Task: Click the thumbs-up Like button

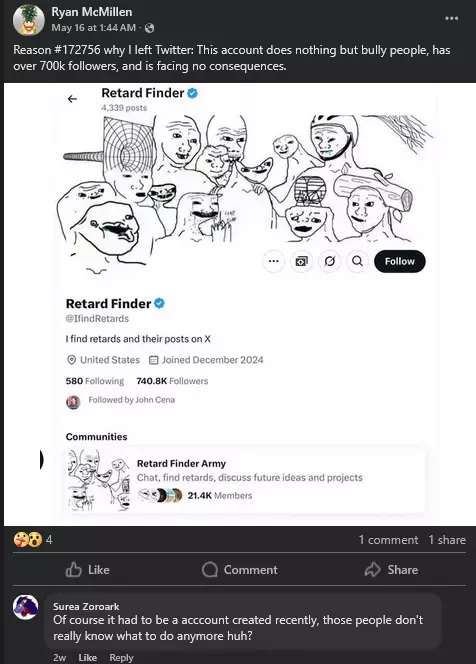Action: [88, 570]
